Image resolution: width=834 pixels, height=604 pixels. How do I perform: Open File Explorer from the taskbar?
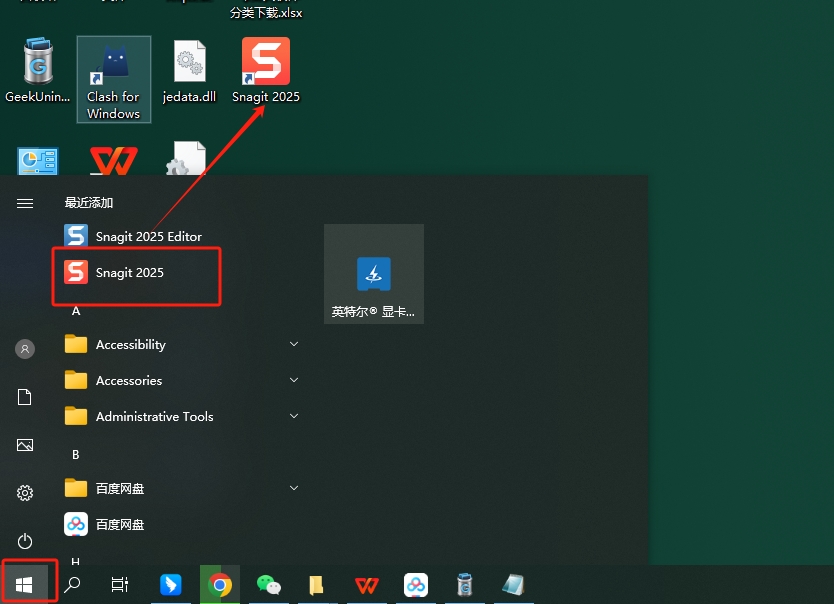pyautogui.click(x=317, y=585)
